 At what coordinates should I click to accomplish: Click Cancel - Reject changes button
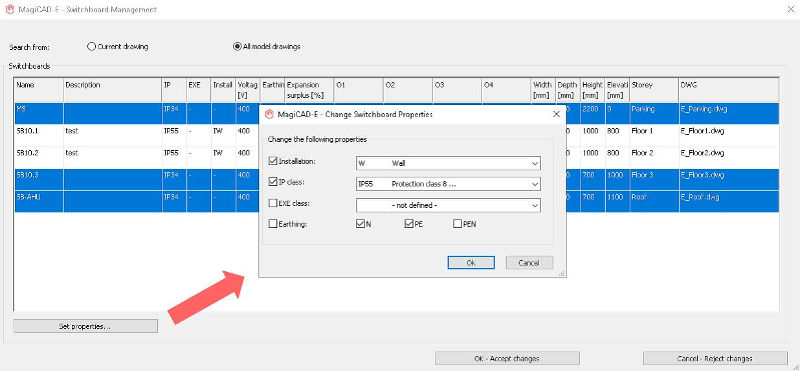[x=715, y=358]
